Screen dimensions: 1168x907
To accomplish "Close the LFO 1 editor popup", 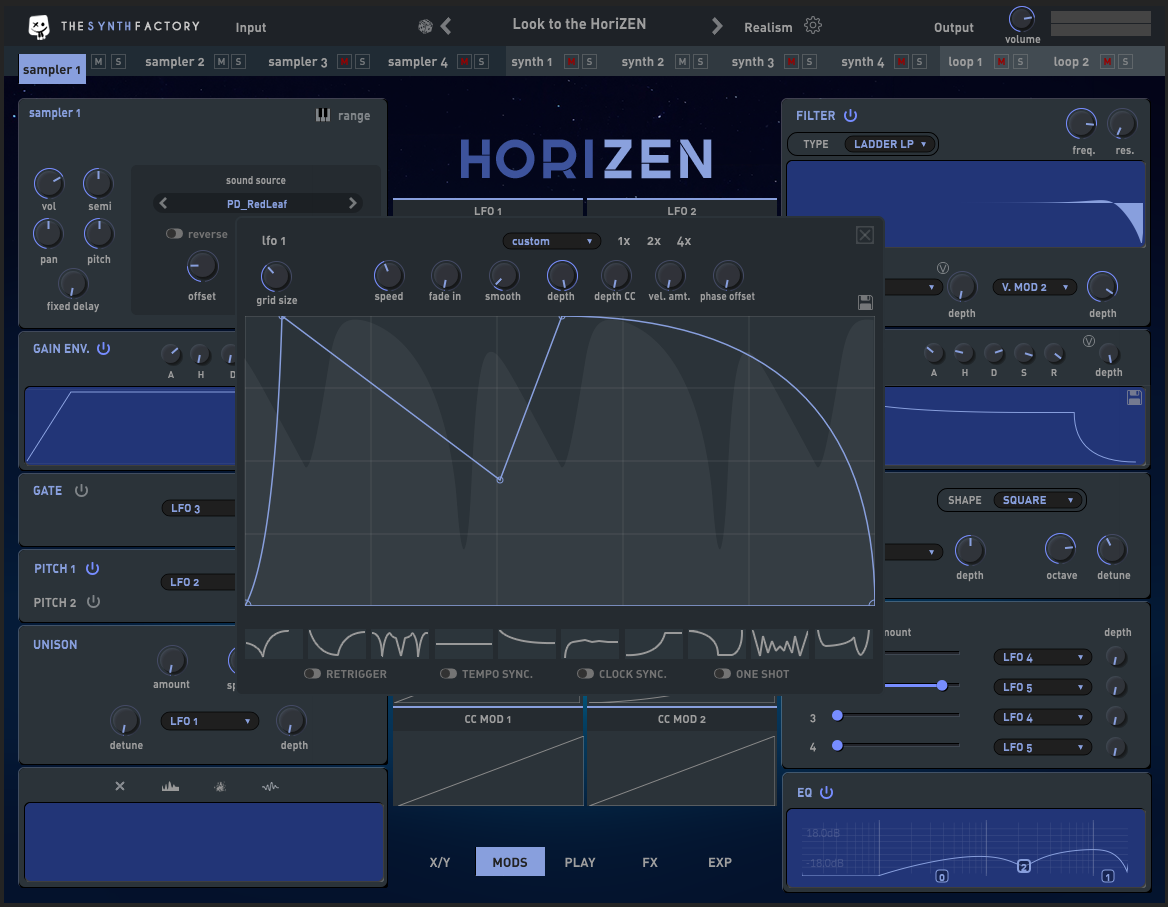I will coord(865,235).
